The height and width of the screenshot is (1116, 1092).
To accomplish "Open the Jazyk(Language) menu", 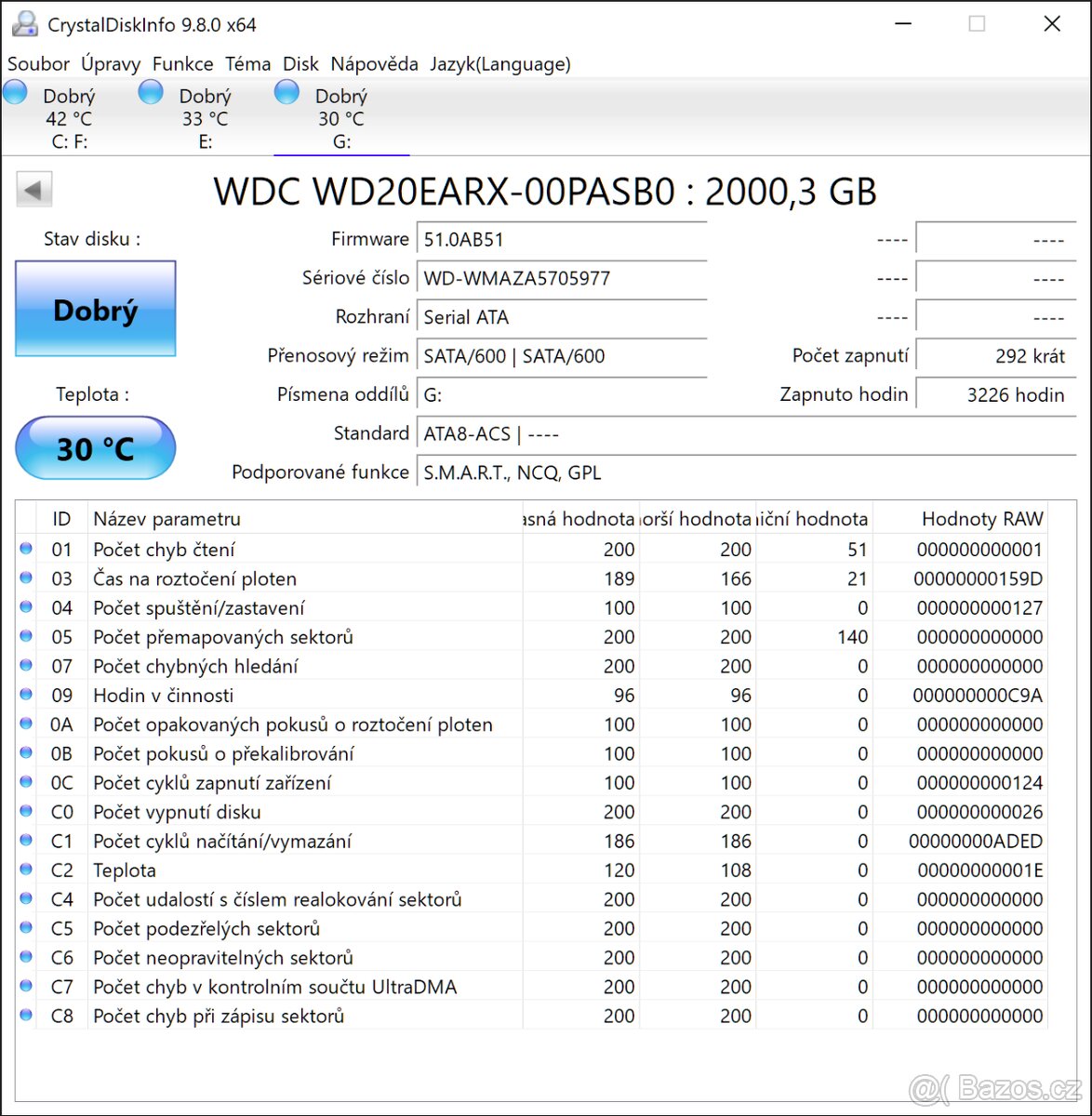I will [x=499, y=64].
